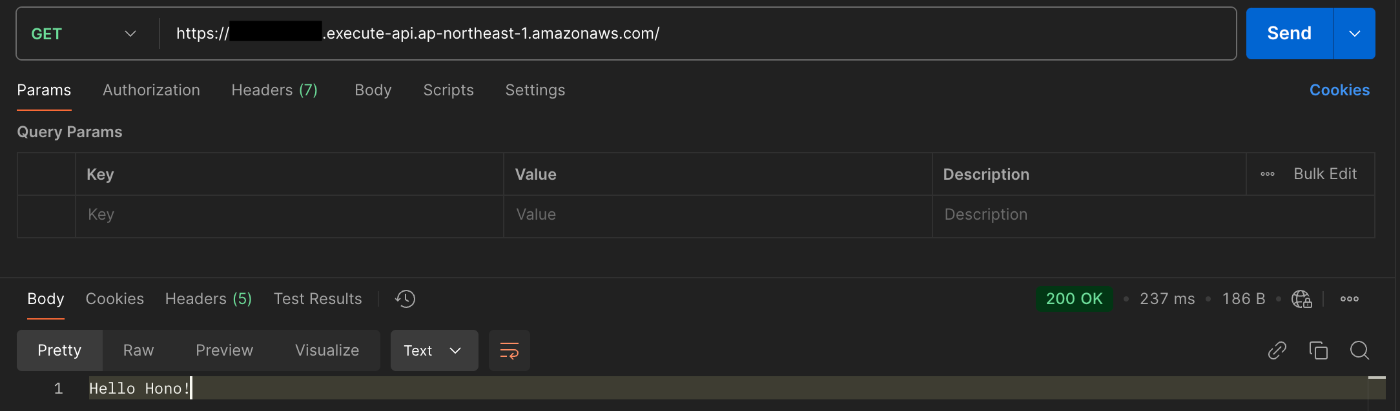The image size is (1400, 411).
Task: Open the Send button dropdown arrow
Action: point(1354,34)
